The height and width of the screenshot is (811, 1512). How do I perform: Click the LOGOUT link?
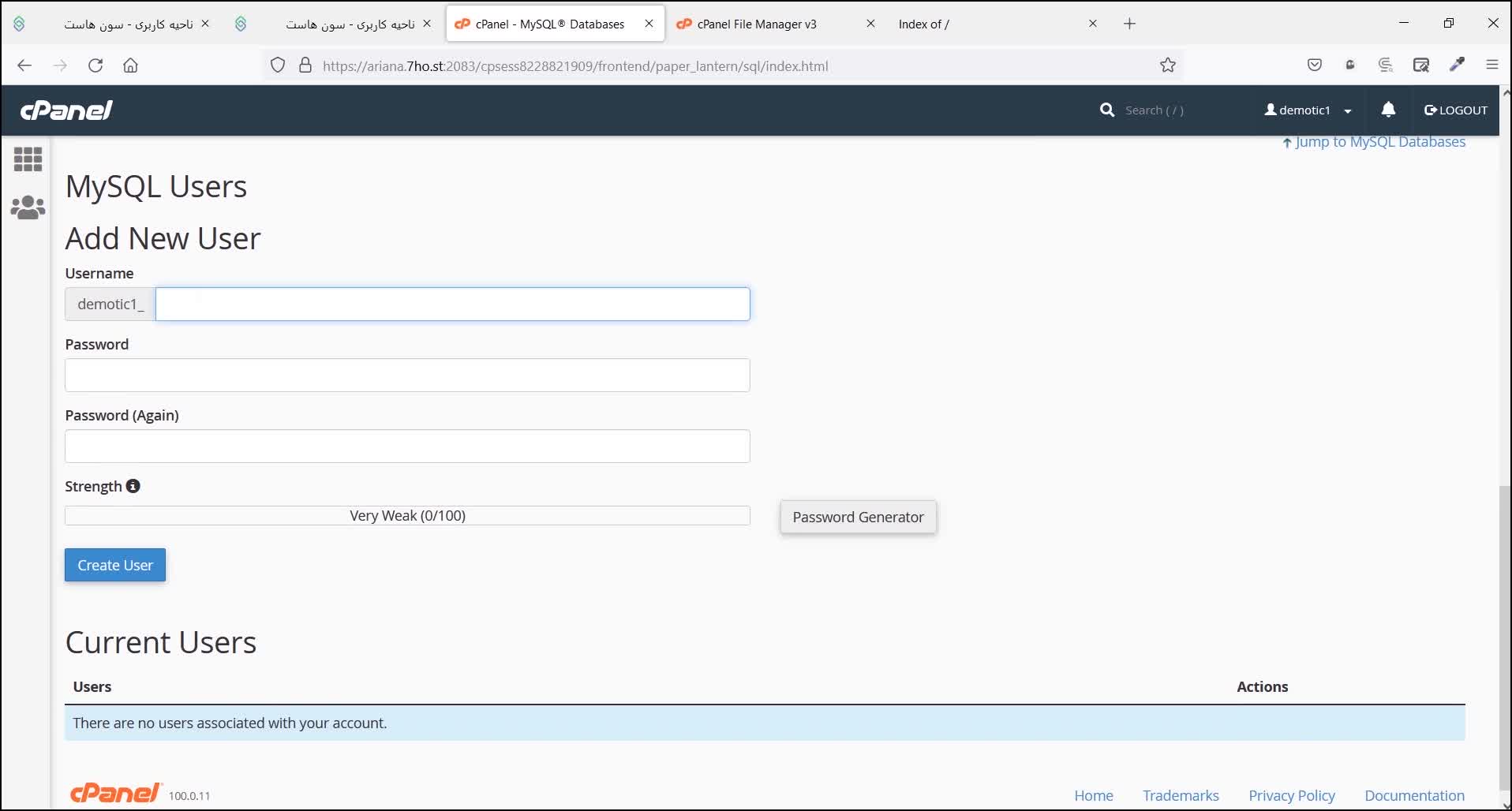point(1455,110)
